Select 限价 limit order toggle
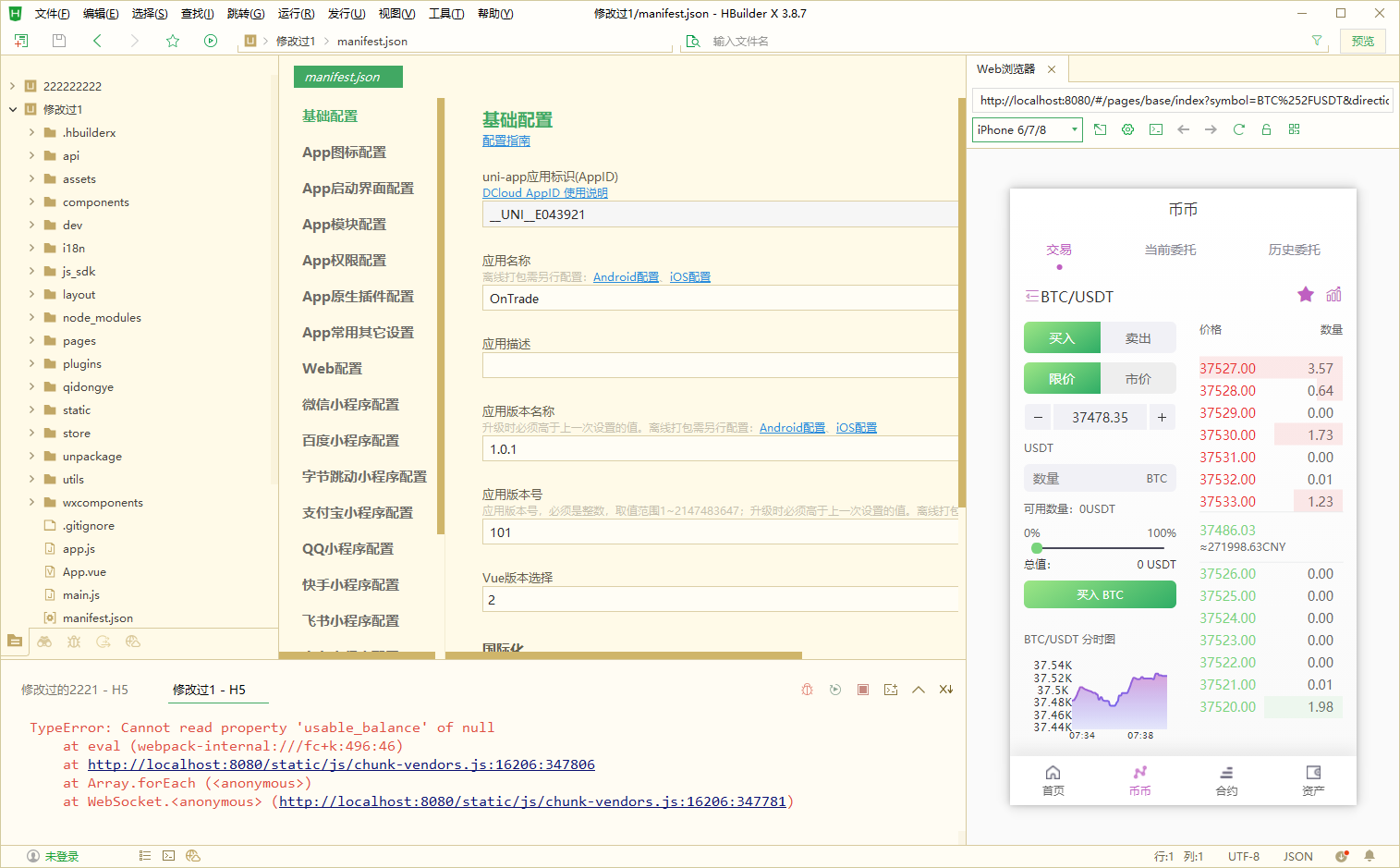Viewport: 1400px width, 868px height. (1062, 379)
